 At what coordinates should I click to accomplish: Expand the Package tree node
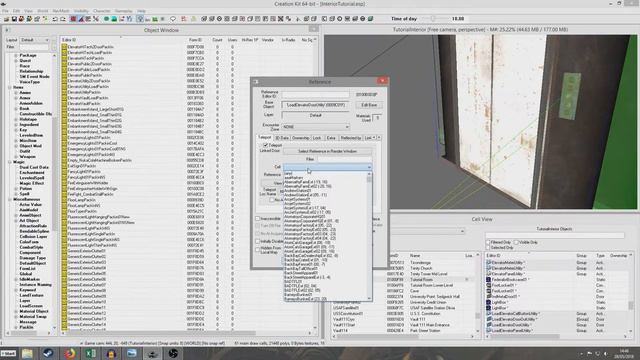click(16, 55)
